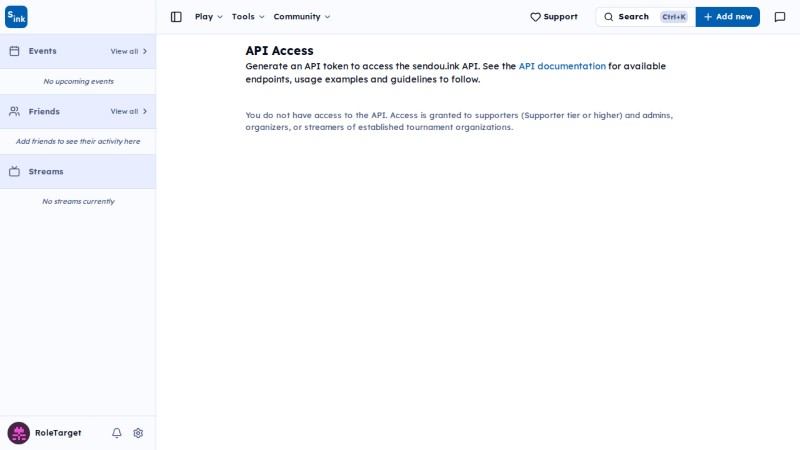Click the Support heart icon
This screenshot has width=800, height=450.
pos(535,17)
